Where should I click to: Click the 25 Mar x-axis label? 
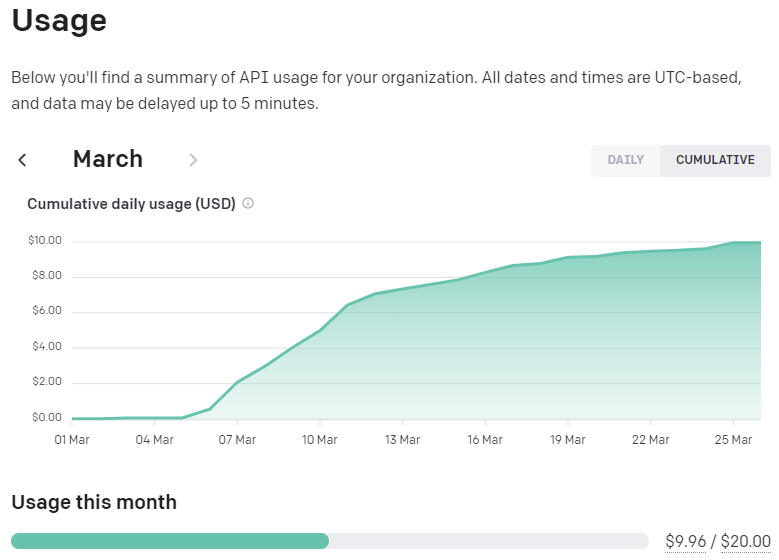[x=733, y=440]
